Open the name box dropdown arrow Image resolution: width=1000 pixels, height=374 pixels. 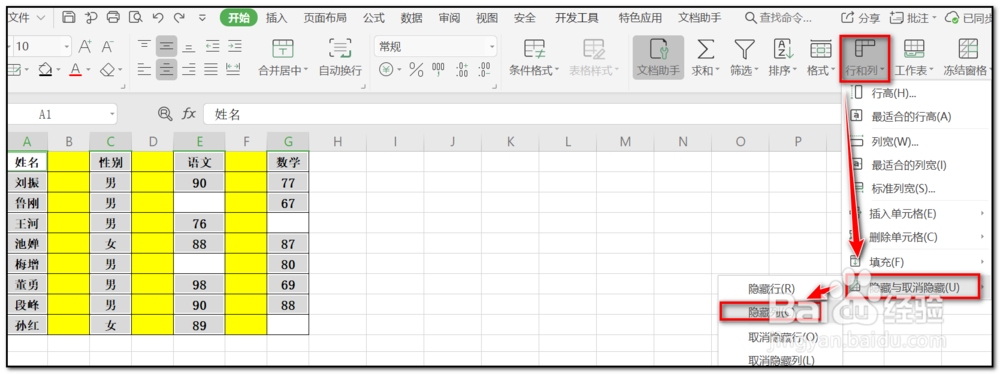(x=112, y=114)
